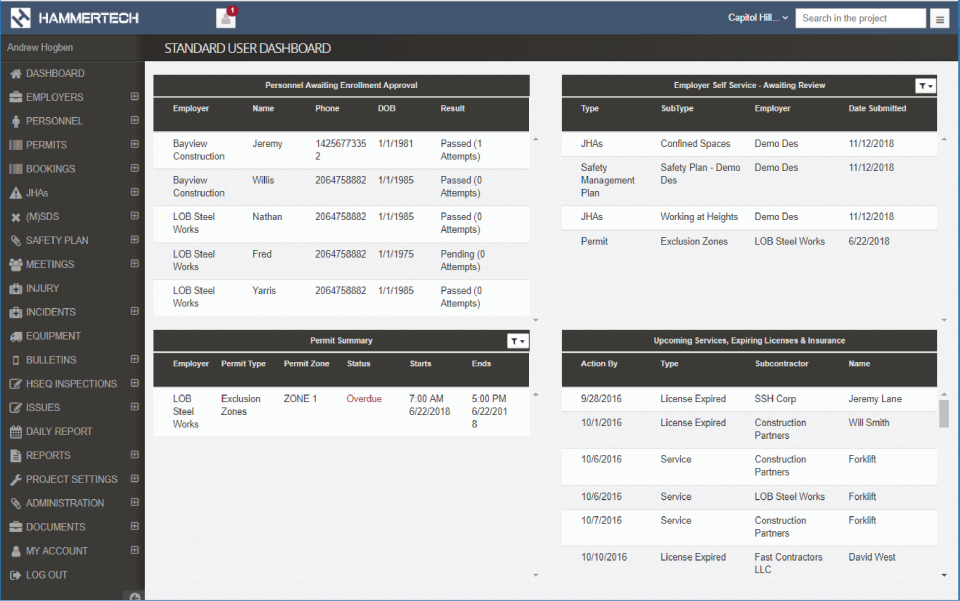The height and width of the screenshot is (601, 960).
Task: Click the Meetings group icon
Action: point(16,264)
